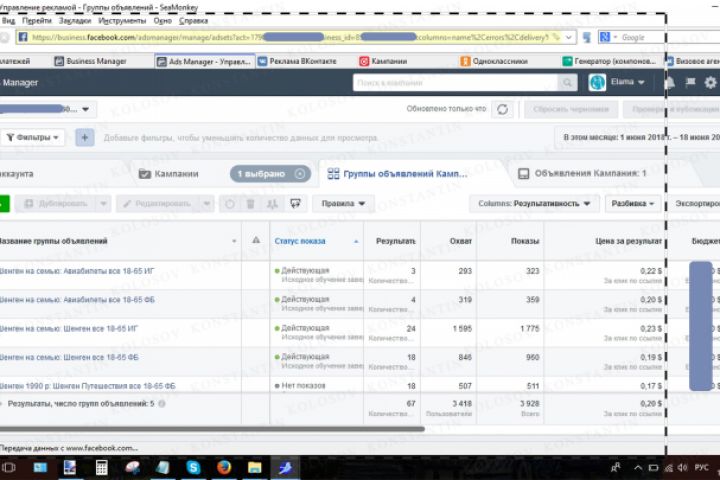Click the refresh data icon
720x480 pixels.
pyautogui.click(x=502, y=109)
